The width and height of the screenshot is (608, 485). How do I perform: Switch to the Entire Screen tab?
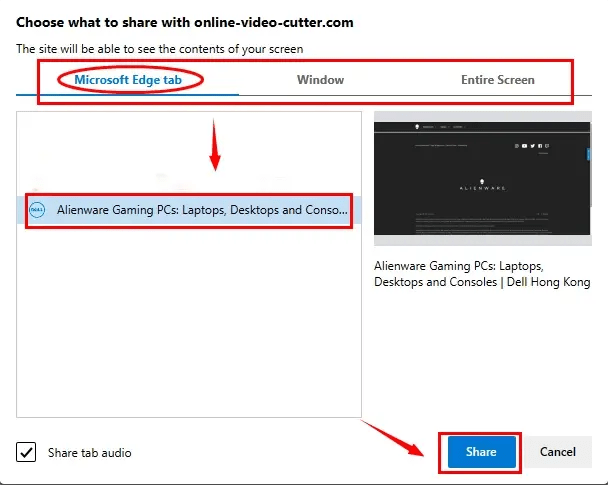tap(497, 80)
